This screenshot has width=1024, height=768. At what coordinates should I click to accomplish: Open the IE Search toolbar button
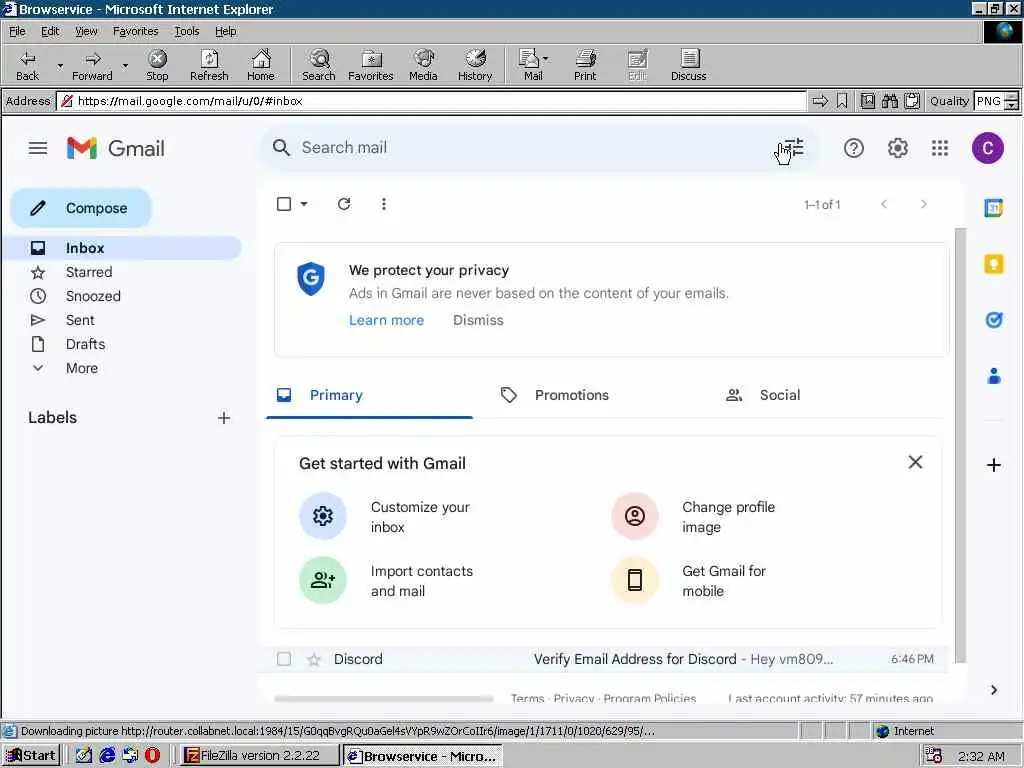coord(319,65)
